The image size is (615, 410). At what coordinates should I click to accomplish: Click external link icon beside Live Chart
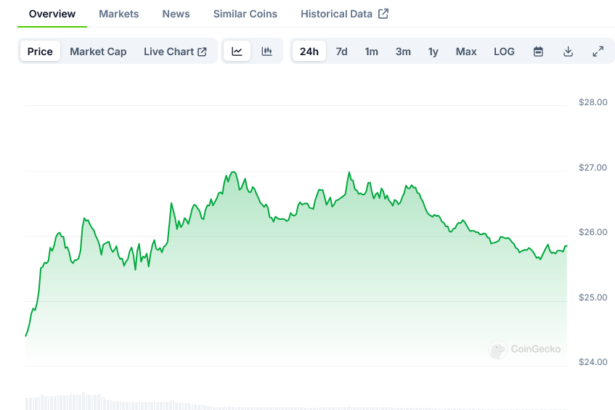[x=202, y=52]
